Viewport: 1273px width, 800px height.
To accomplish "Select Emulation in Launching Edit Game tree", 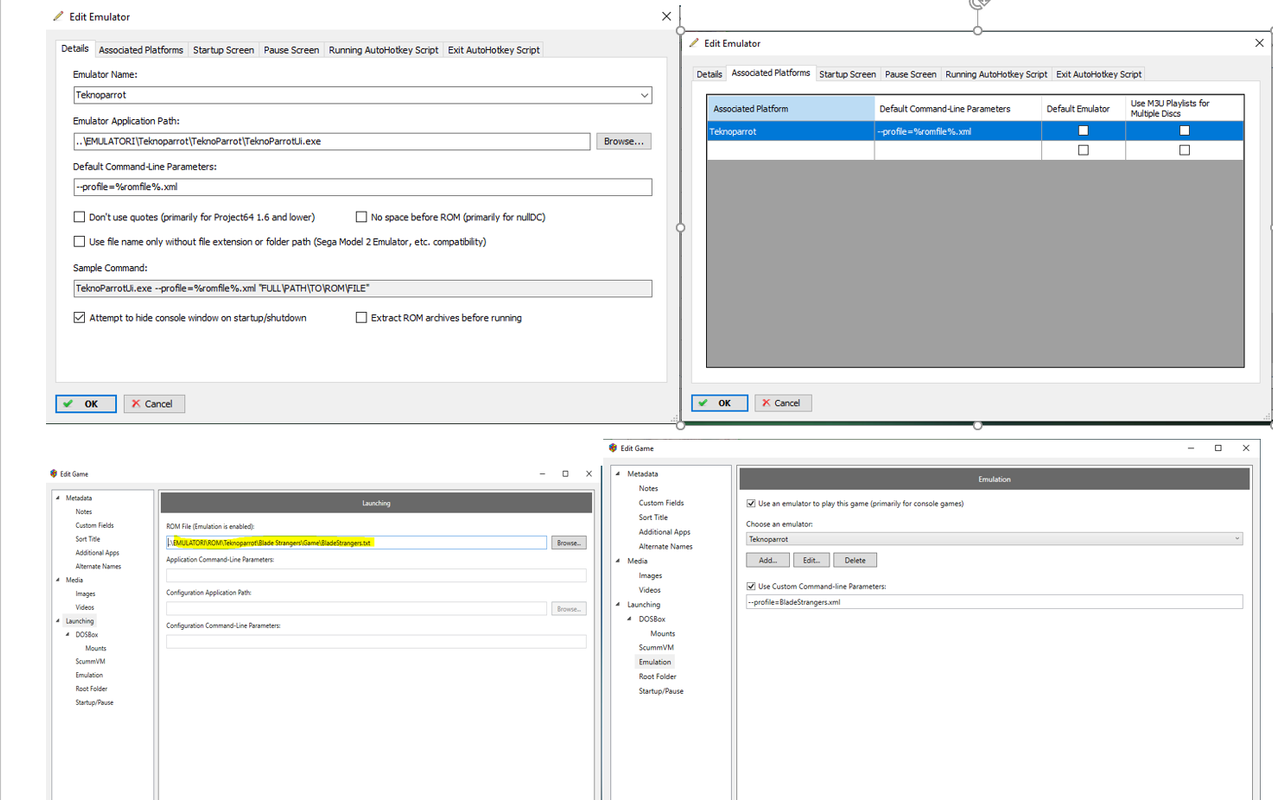I will click(x=89, y=675).
